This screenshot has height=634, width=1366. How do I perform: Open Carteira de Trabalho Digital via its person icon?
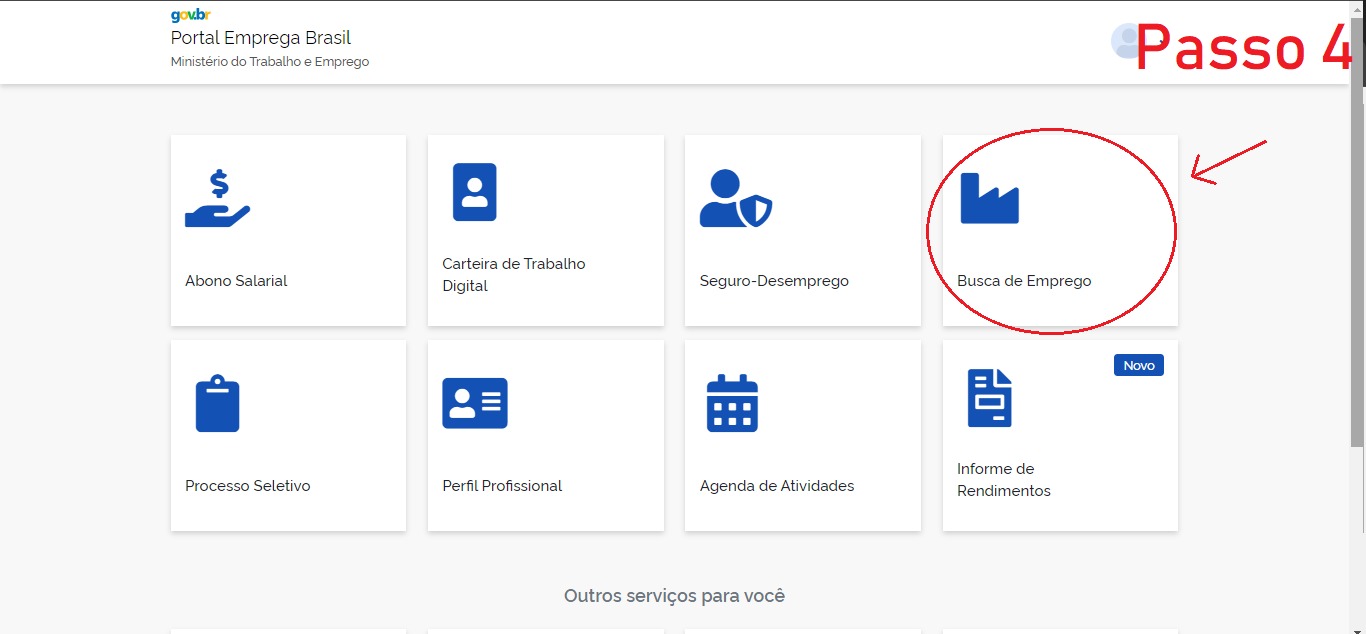pos(474,192)
